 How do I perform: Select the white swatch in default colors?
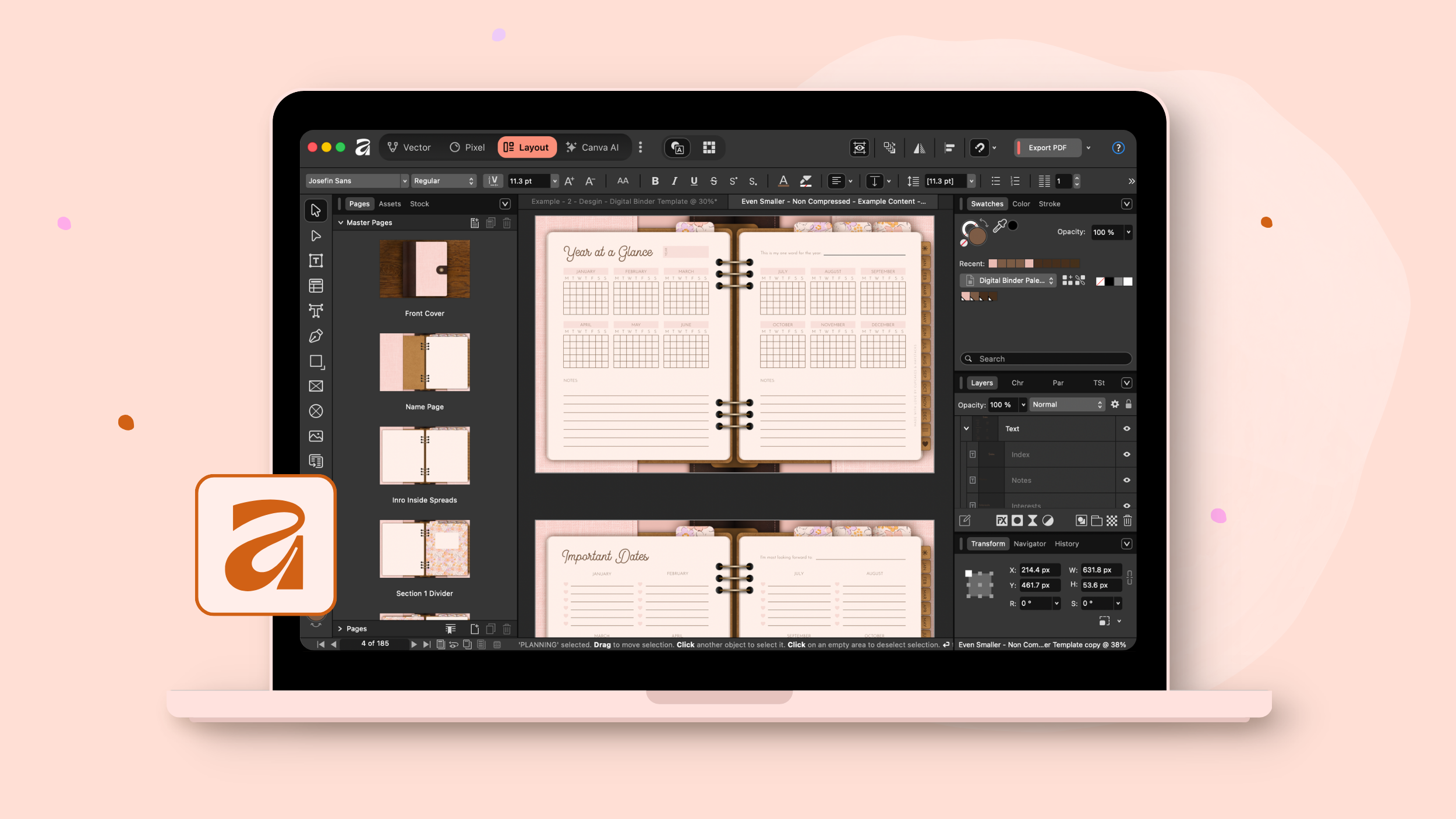point(1128,282)
